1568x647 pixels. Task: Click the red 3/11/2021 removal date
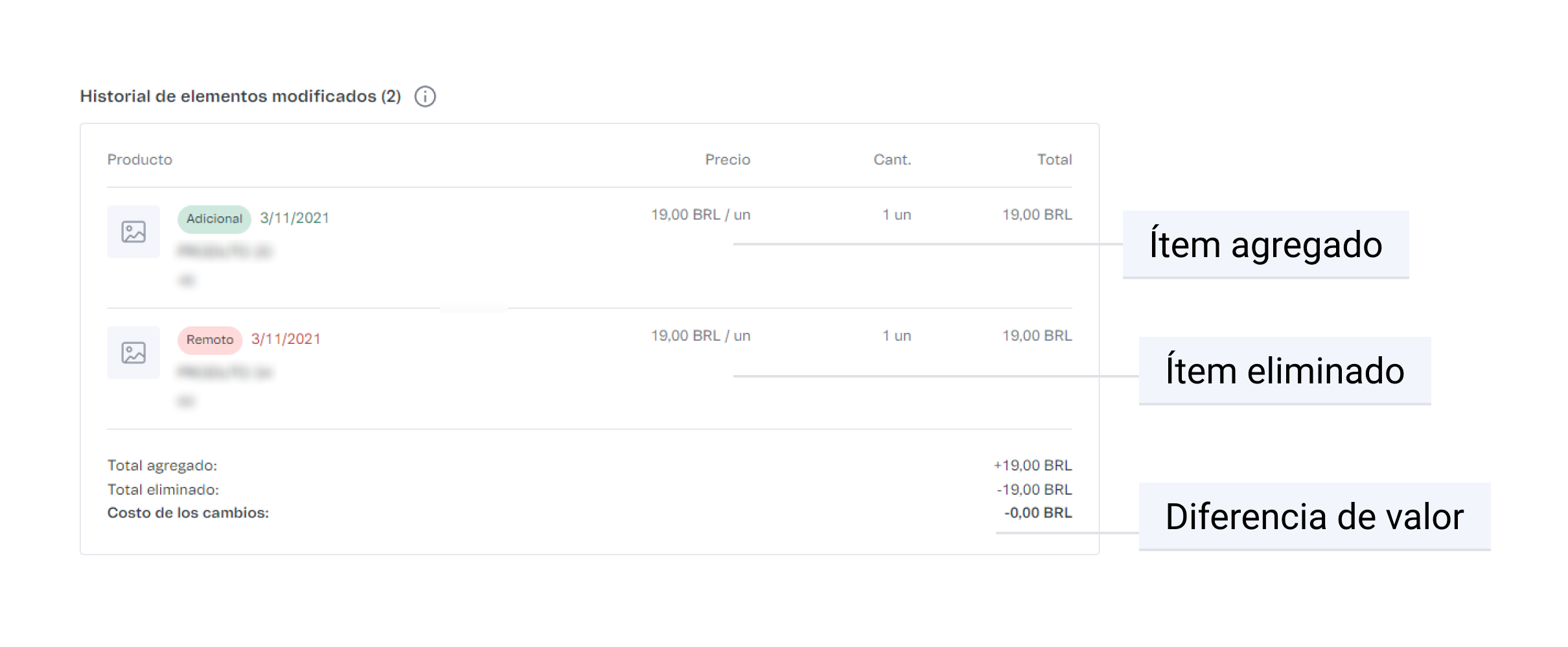tap(286, 339)
